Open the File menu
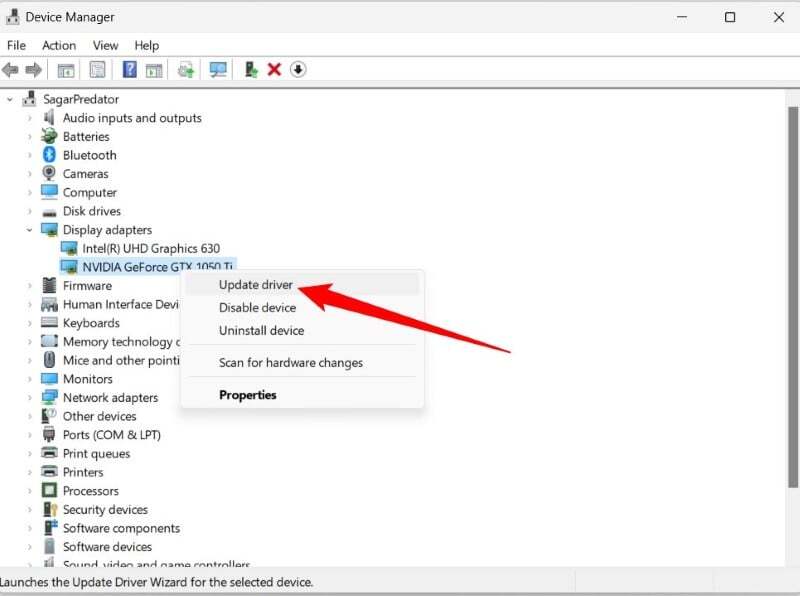Viewport: 800px width, 596px height. [x=16, y=45]
